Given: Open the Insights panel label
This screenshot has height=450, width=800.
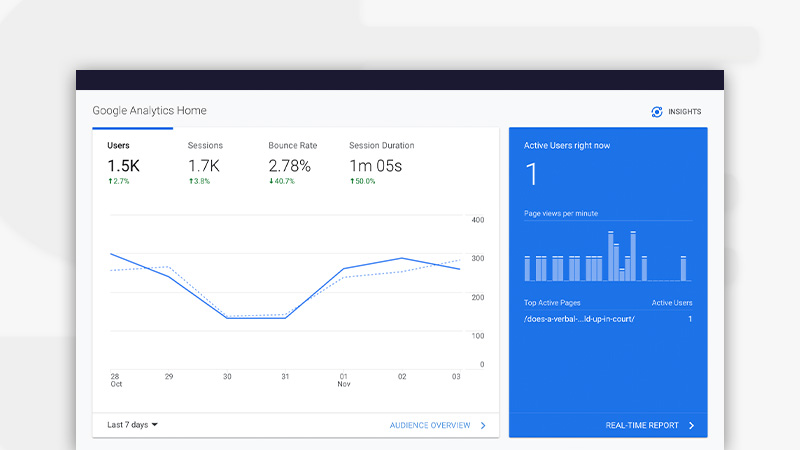Looking at the screenshot, I should tap(685, 112).
